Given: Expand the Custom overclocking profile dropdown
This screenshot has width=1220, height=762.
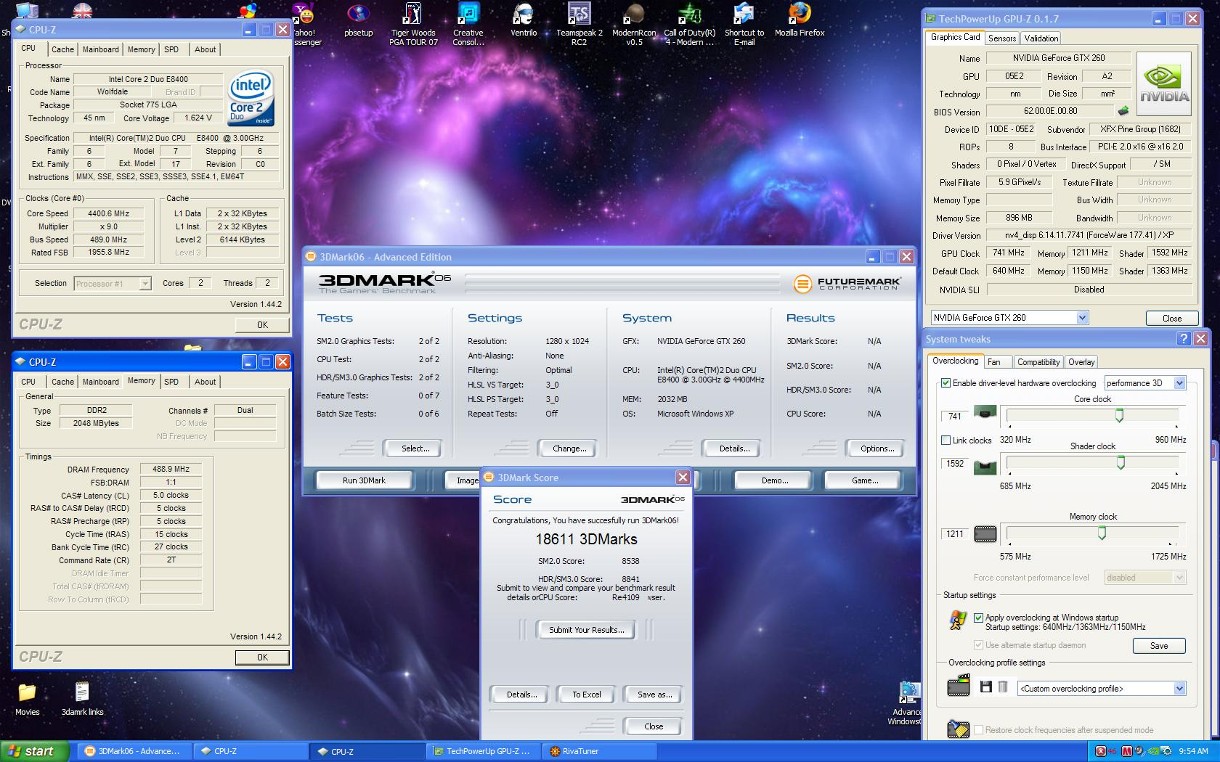Looking at the screenshot, I should 1101,688.
